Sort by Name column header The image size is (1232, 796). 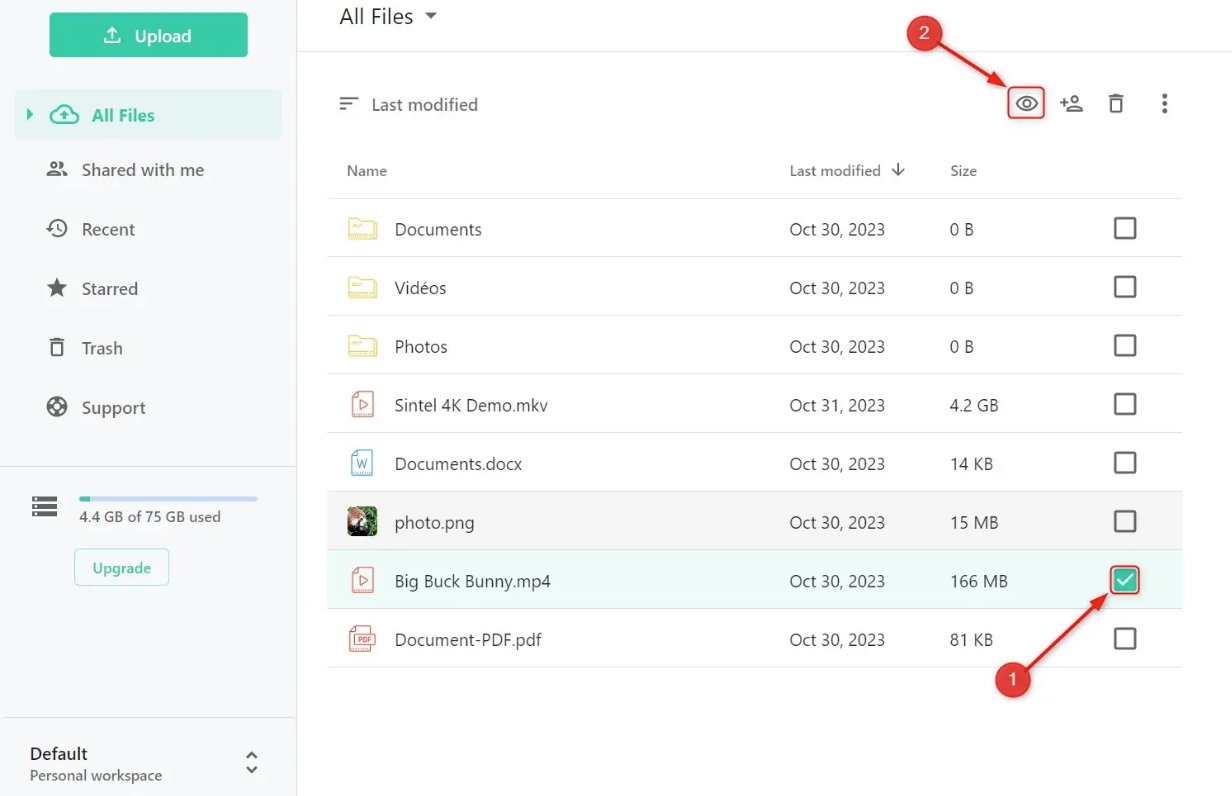pos(367,171)
